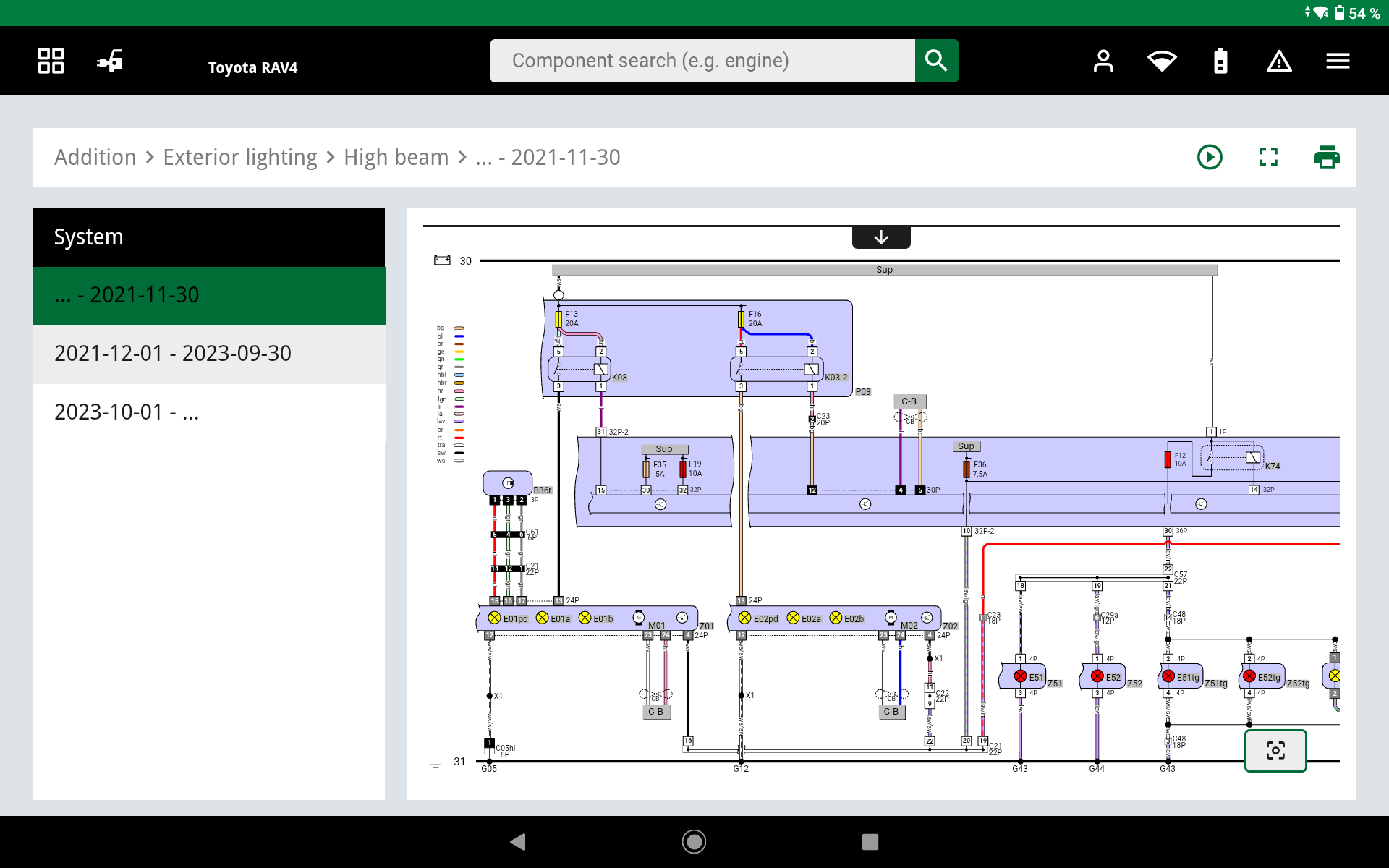This screenshot has height=868, width=1389.
Task: Click lamp E01a symbol
Action: pyautogui.click(x=543, y=618)
